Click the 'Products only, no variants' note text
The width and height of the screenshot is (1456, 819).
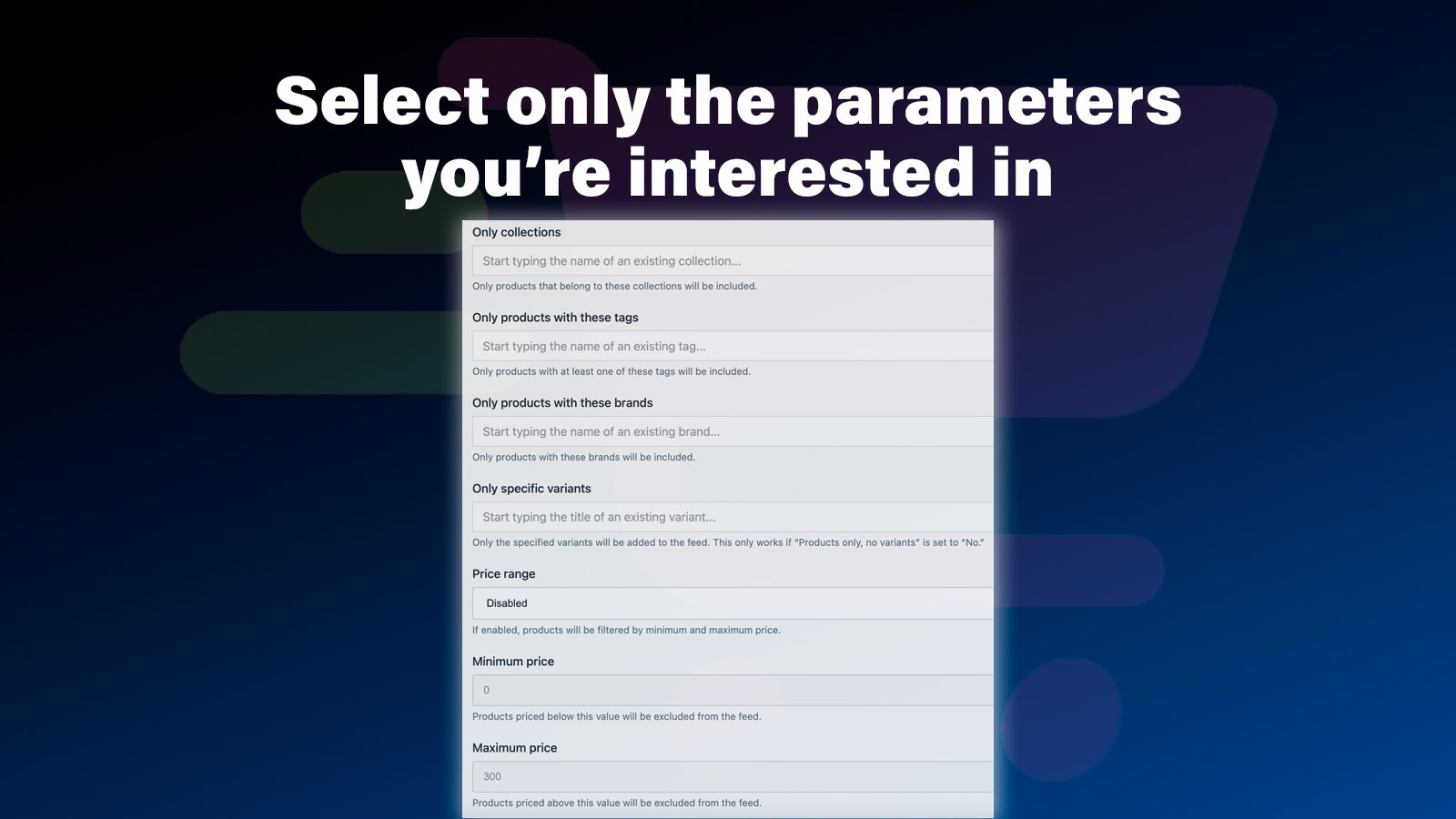point(728,542)
